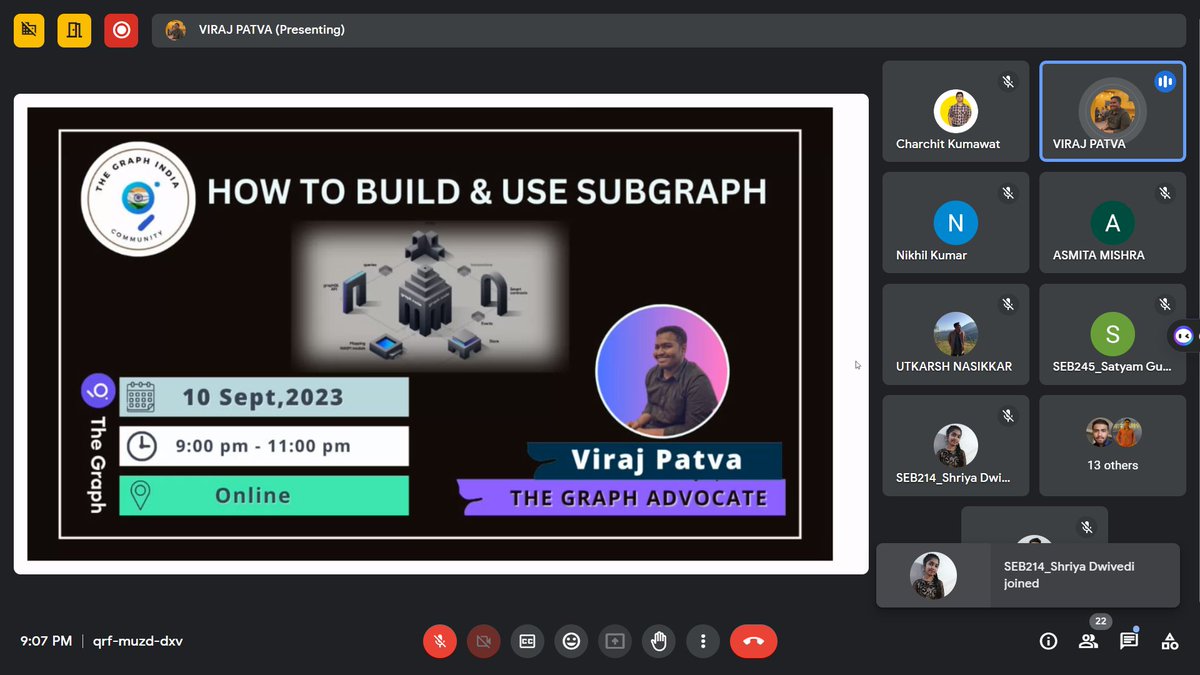Open chat with everyone icon
The height and width of the screenshot is (675, 1200).
point(1129,641)
